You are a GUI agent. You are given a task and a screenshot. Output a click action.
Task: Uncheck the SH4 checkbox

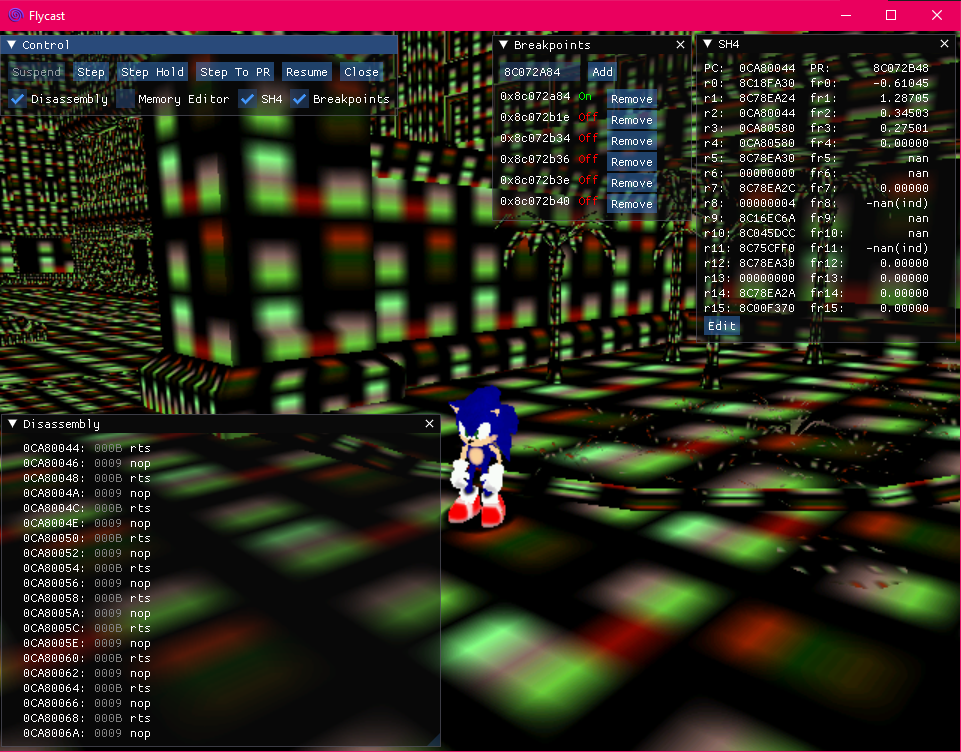(x=248, y=99)
